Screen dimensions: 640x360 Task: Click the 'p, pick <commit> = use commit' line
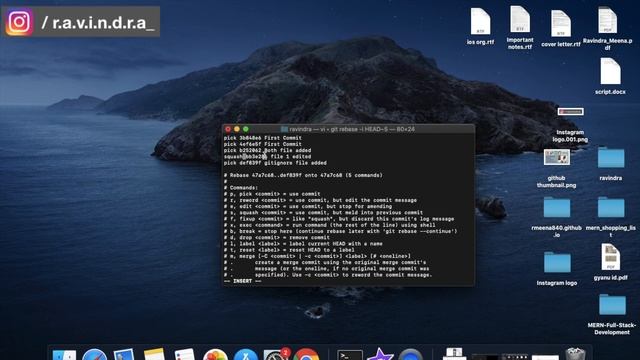[272, 194]
